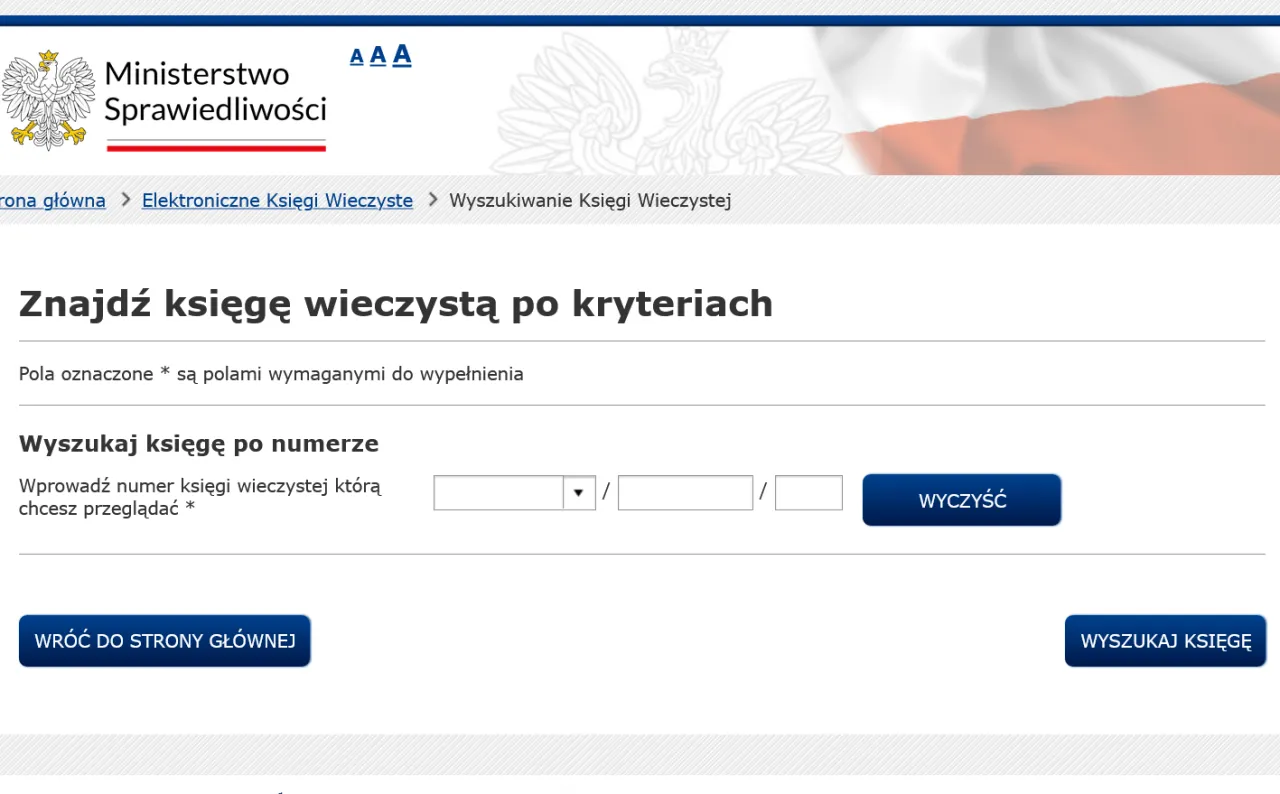Select the largest A to enlarge page text
1280x794 pixels.
(401, 55)
